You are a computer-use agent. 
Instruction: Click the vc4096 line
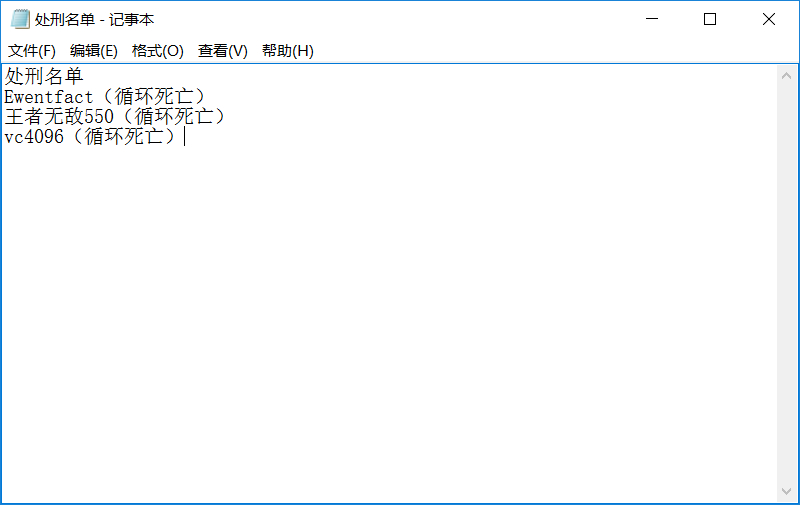(x=90, y=136)
